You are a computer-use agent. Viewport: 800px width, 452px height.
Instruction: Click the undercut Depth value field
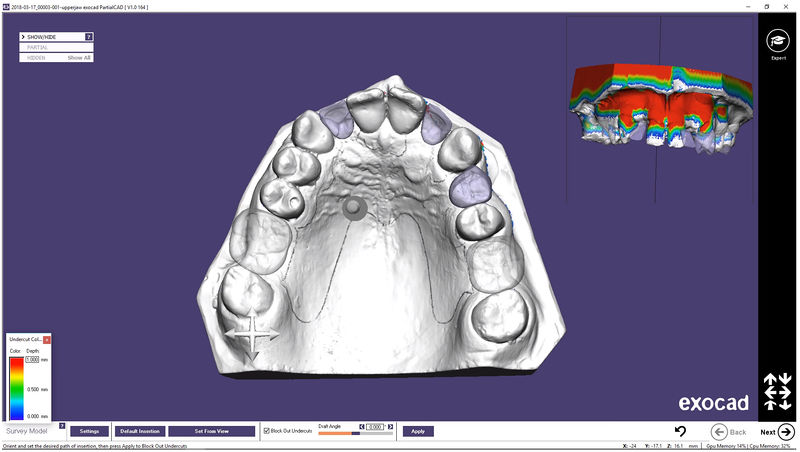[x=32, y=360]
